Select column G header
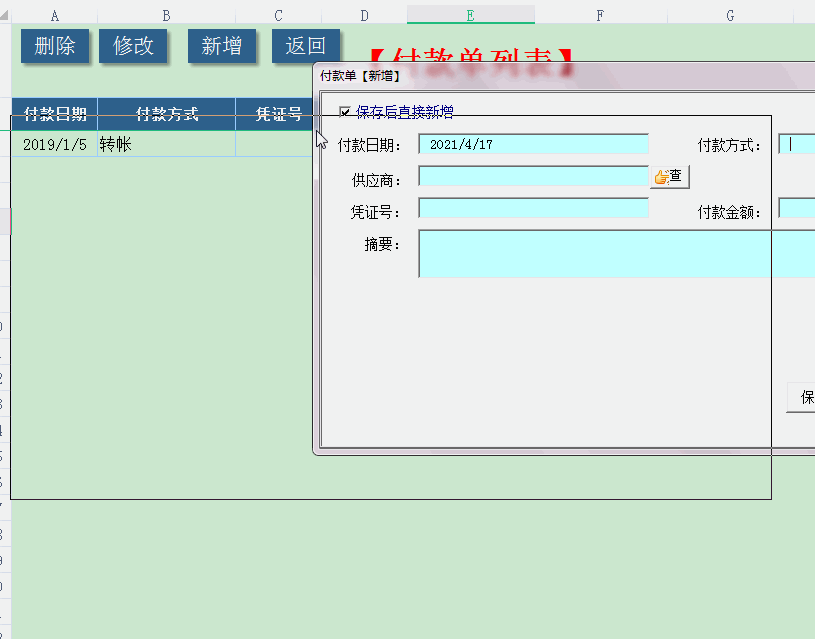815x639 pixels. pyautogui.click(x=730, y=16)
